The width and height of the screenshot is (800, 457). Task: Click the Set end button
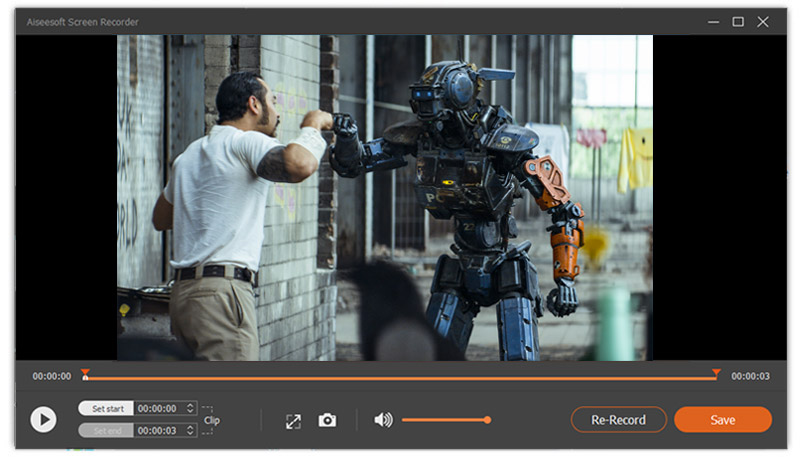(x=106, y=430)
